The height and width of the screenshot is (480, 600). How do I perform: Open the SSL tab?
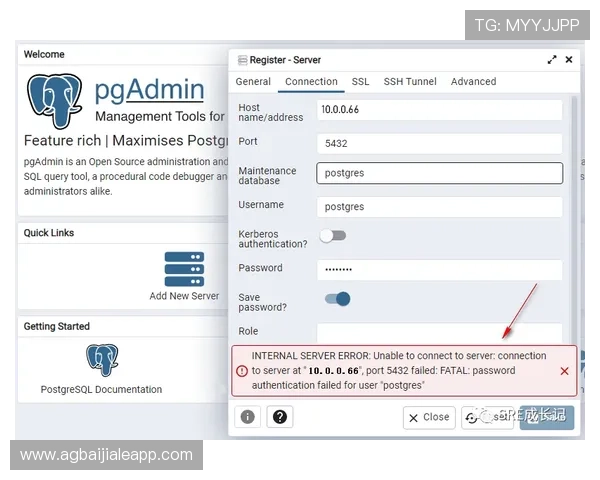[360, 82]
